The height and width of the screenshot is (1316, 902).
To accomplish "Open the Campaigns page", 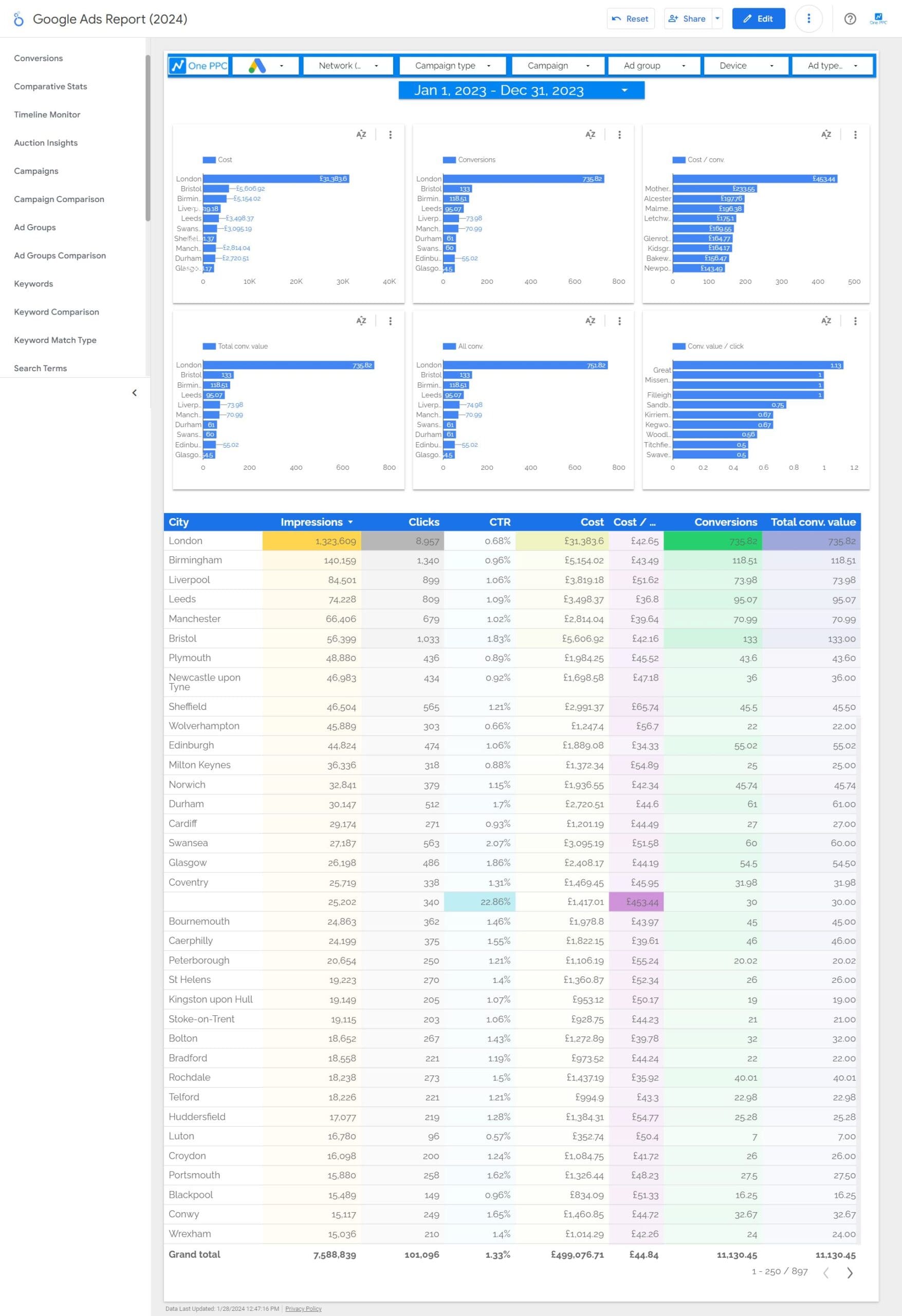I will 36,171.
